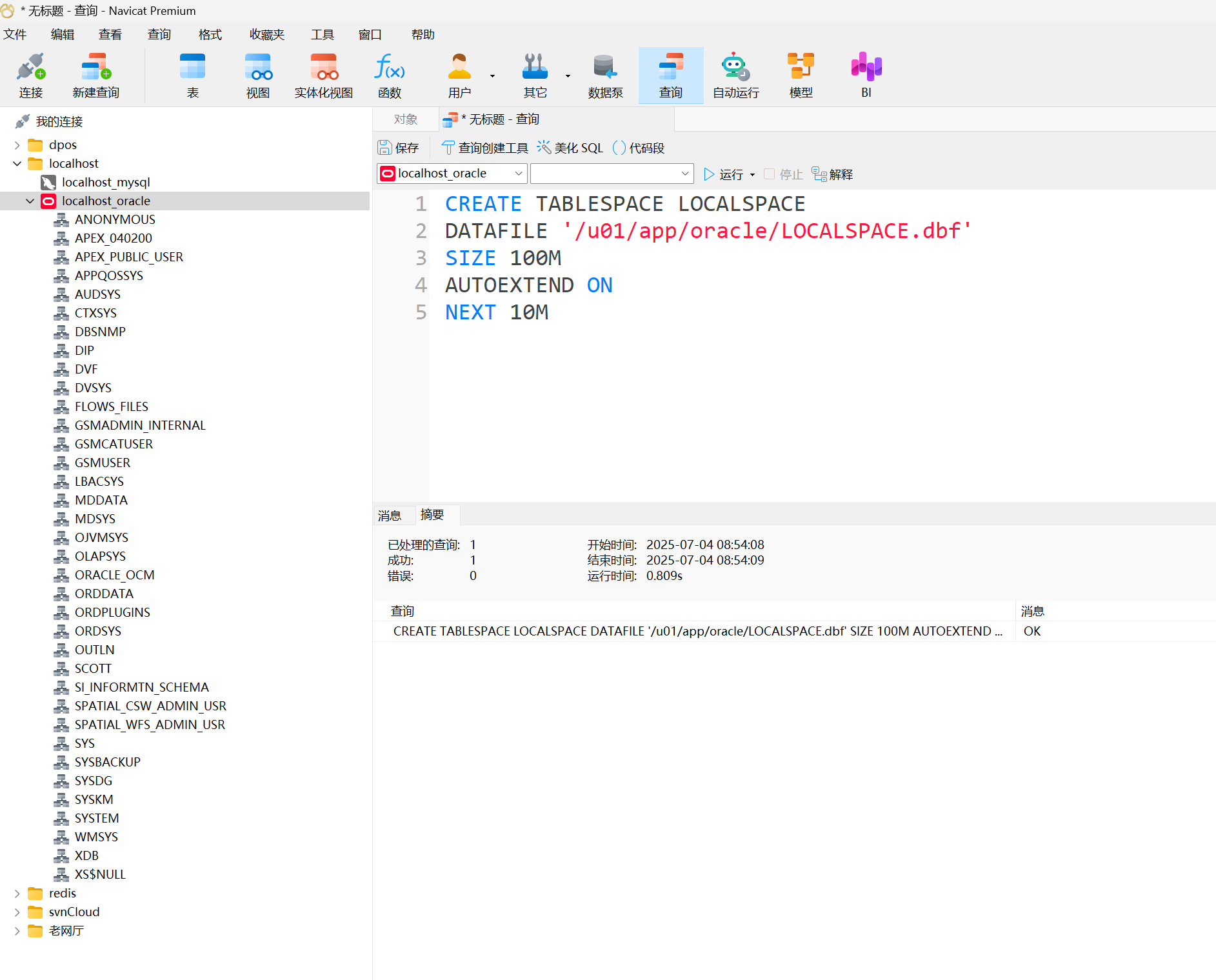Click the 保存 (Save) button
1216x980 pixels.
coord(399,148)
